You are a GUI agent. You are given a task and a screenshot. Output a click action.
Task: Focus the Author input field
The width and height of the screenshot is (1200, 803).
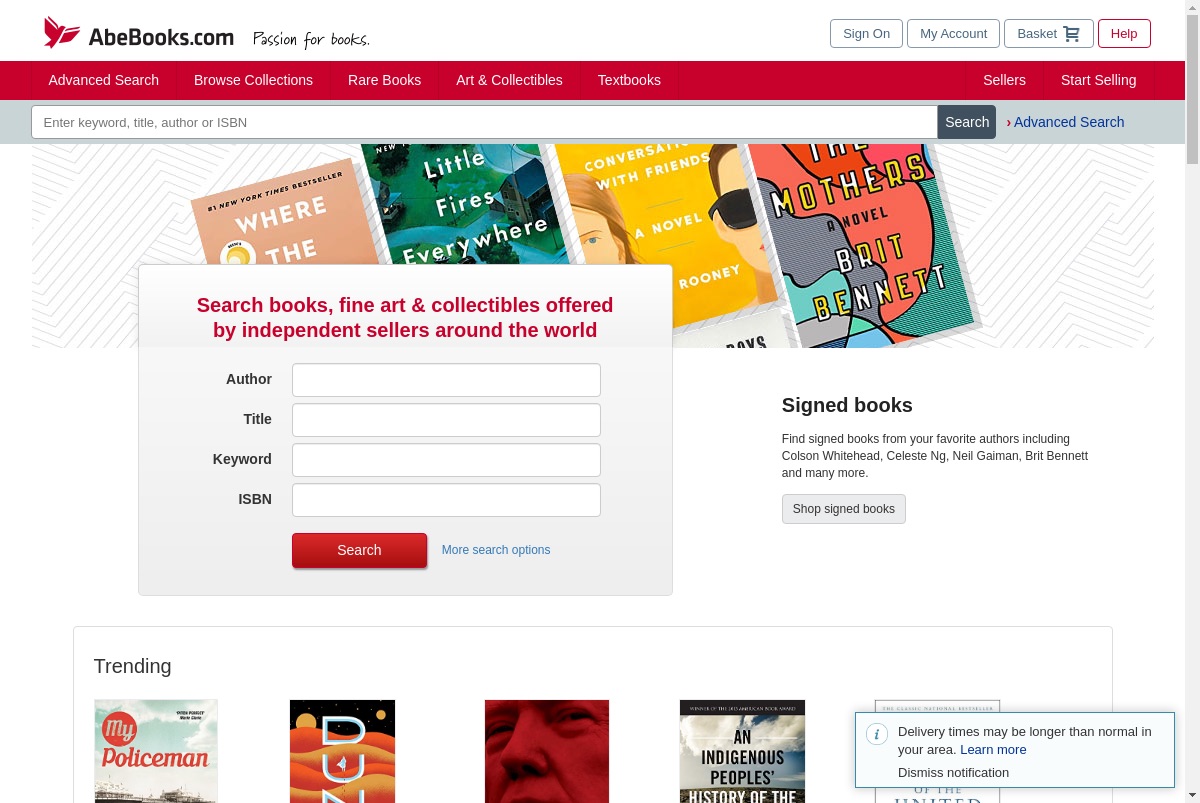click(446, 380)
